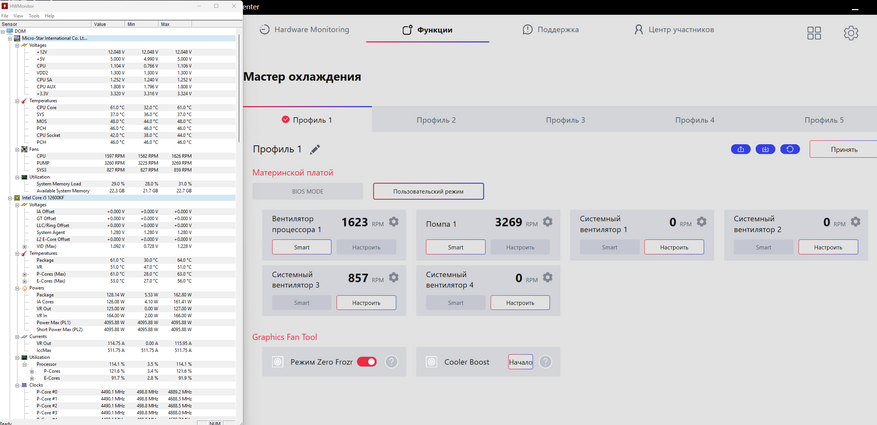Switch to the Hardware Monitoring tab
The width and height of the screenshot is (877, 425).
tap(304, 30)
